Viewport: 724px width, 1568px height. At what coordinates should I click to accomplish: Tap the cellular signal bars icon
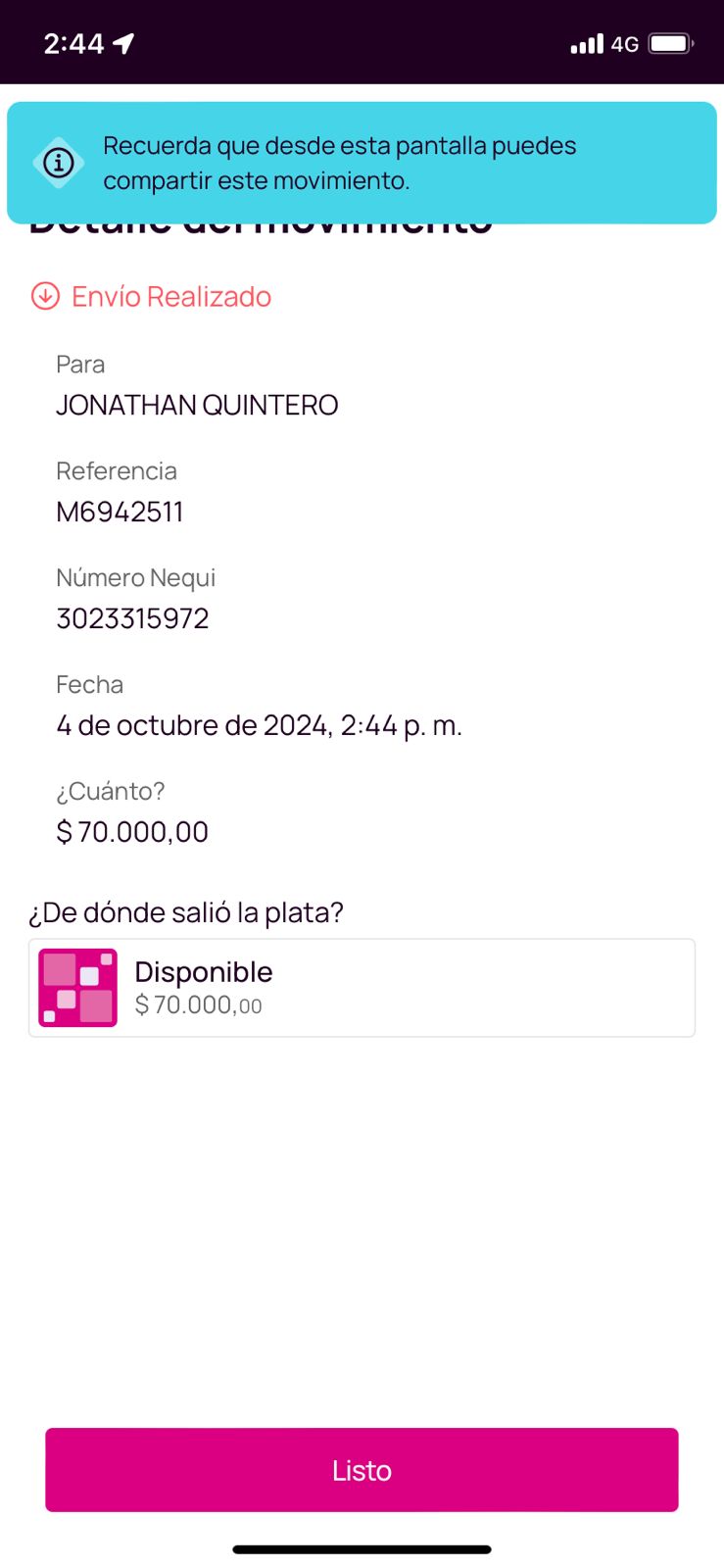tap(587, 44)
